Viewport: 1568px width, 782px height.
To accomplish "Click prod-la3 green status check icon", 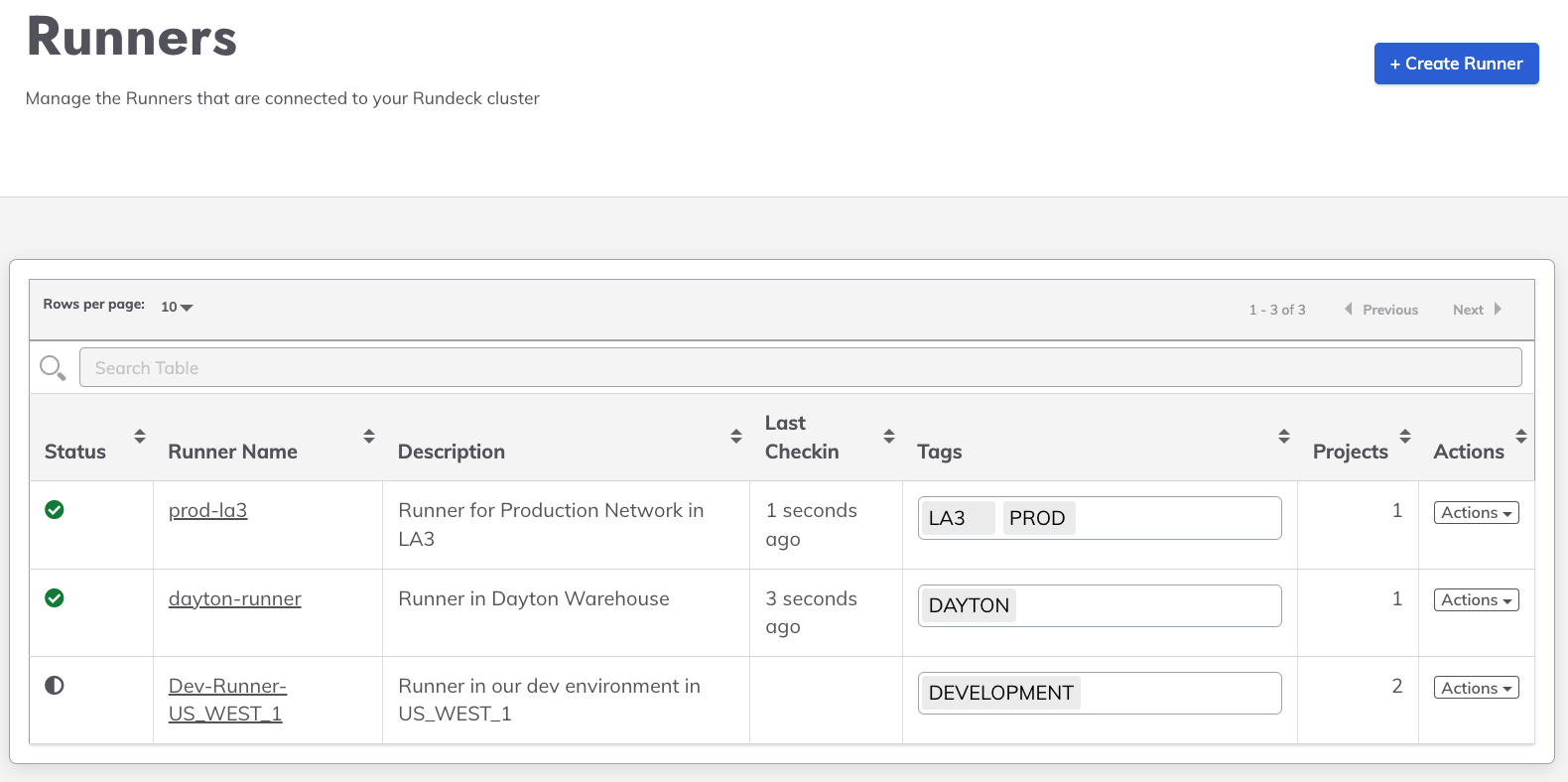I will (x=55, y=510).
